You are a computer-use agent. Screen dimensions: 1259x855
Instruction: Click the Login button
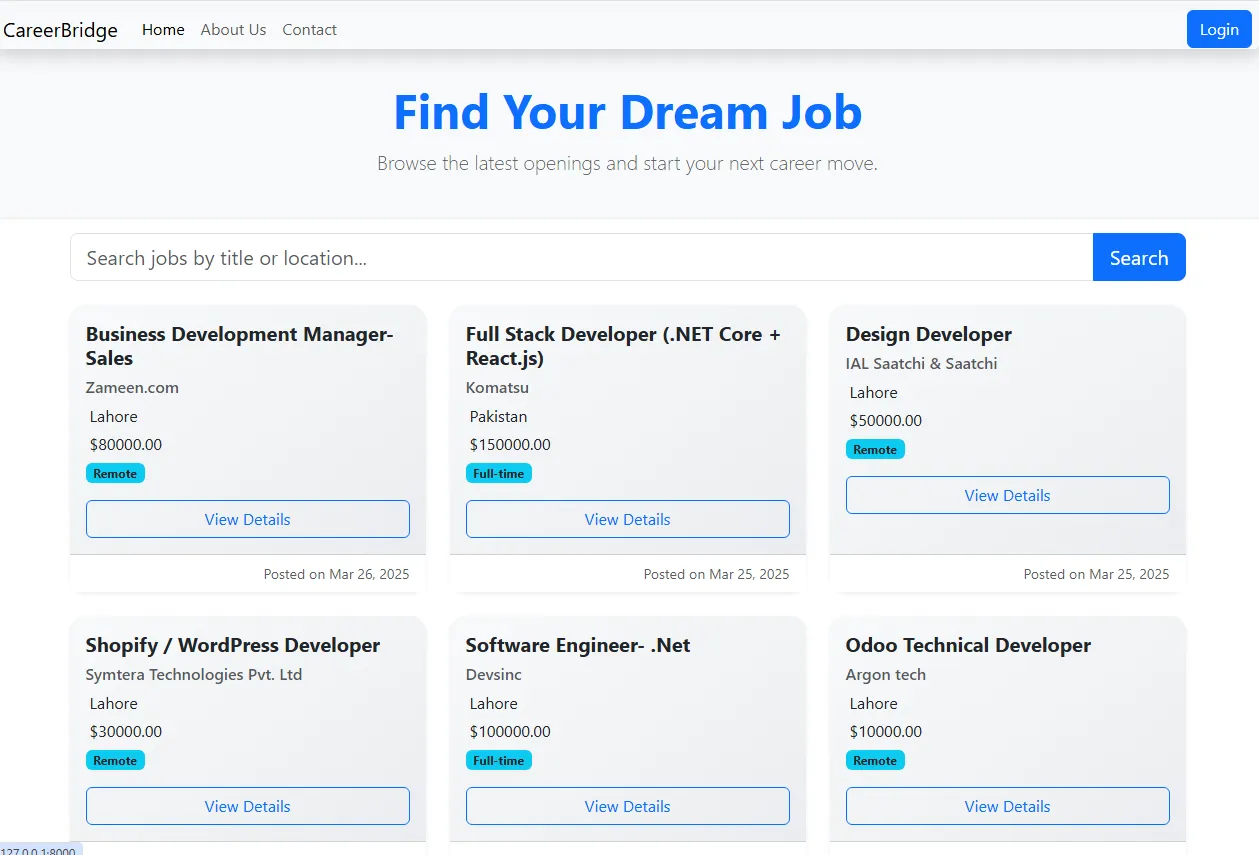pos(1219,29)
